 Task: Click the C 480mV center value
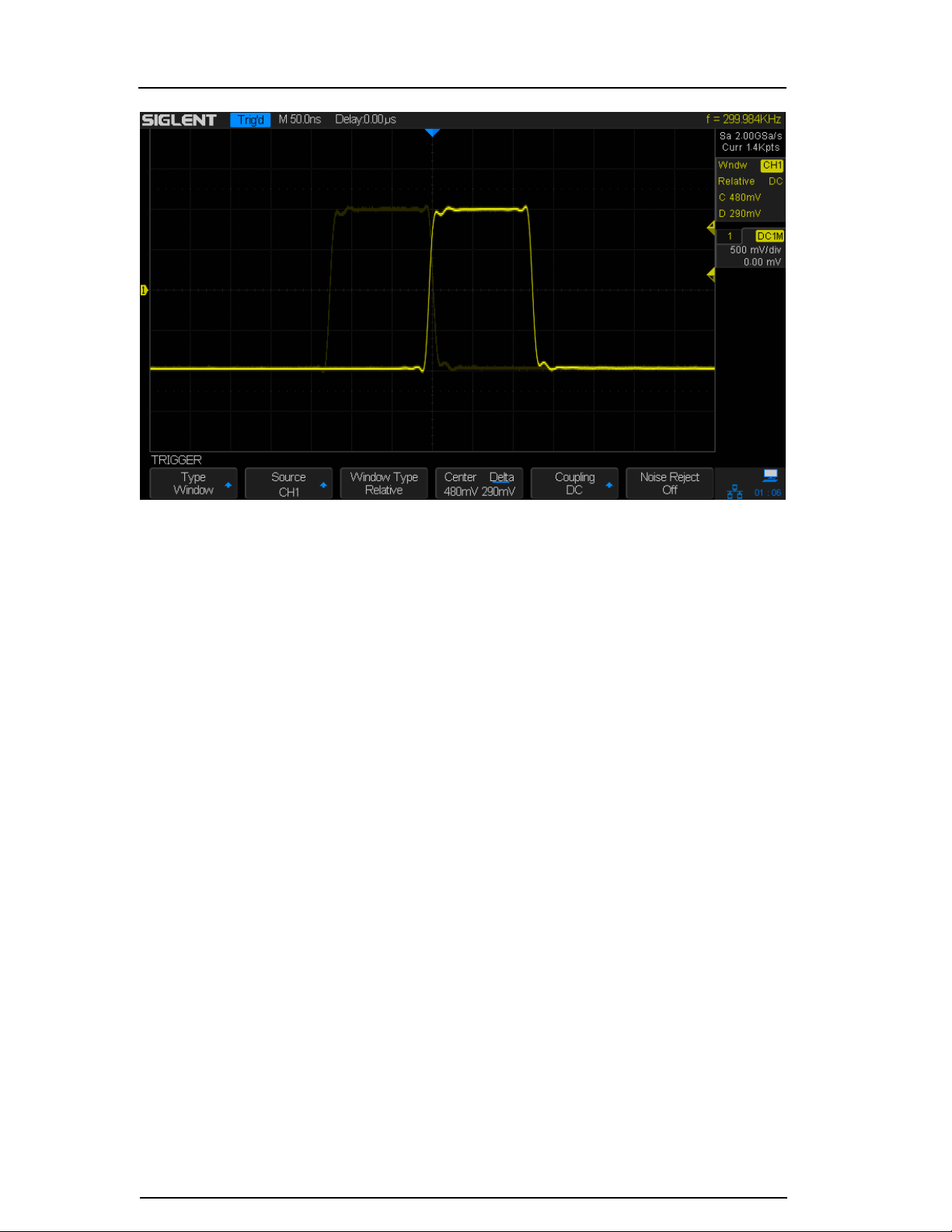coord(740,197)
